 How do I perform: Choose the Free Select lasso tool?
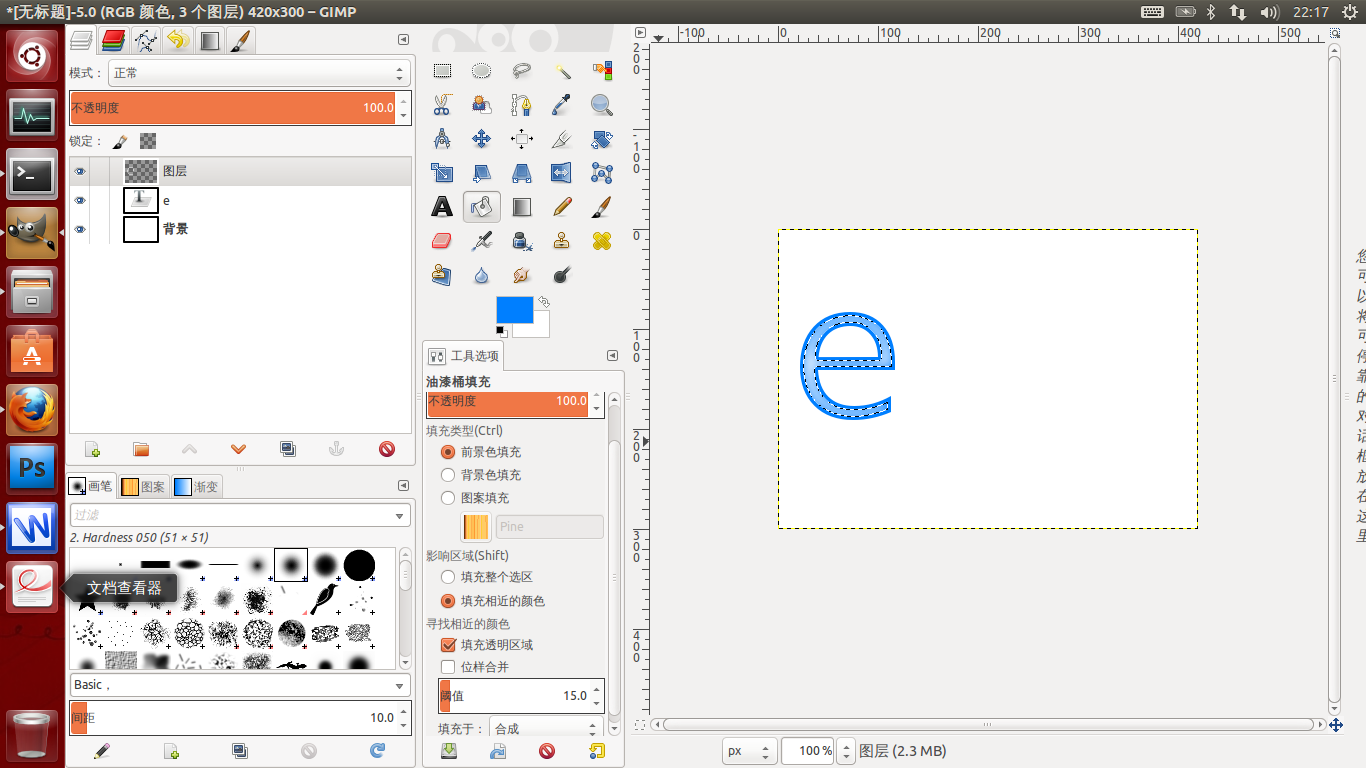(522, 71)
